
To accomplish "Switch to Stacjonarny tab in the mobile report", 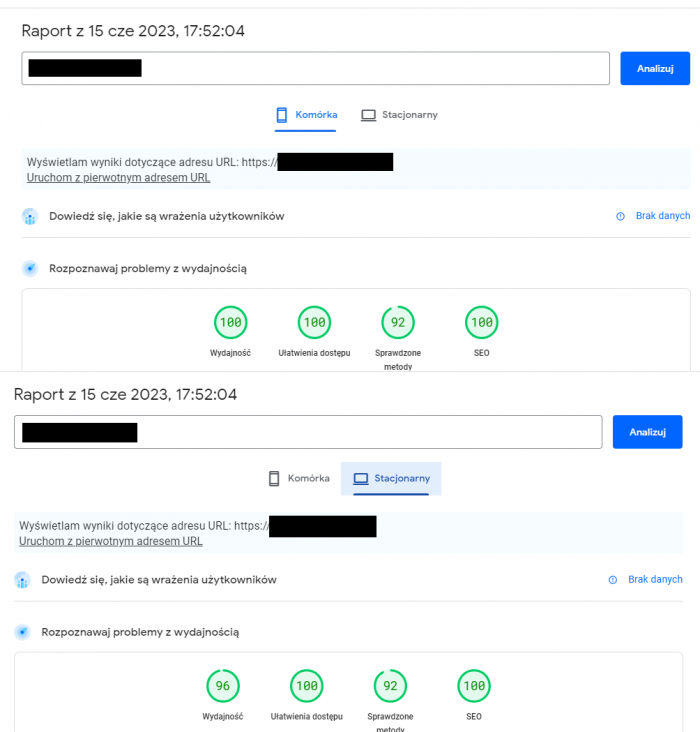I will (x=399, y=115).
